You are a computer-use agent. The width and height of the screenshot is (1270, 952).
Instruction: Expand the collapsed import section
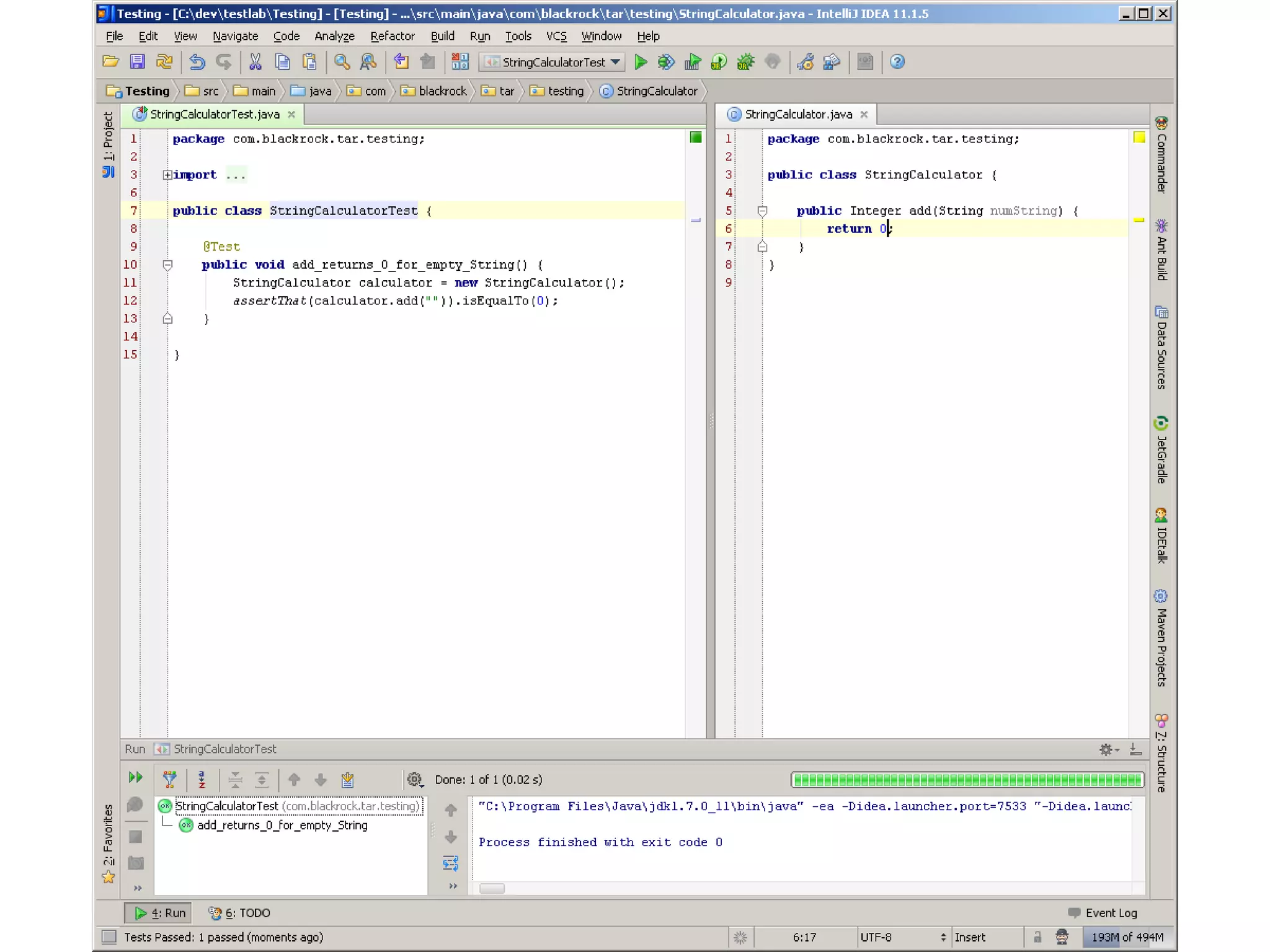(167, 175)
